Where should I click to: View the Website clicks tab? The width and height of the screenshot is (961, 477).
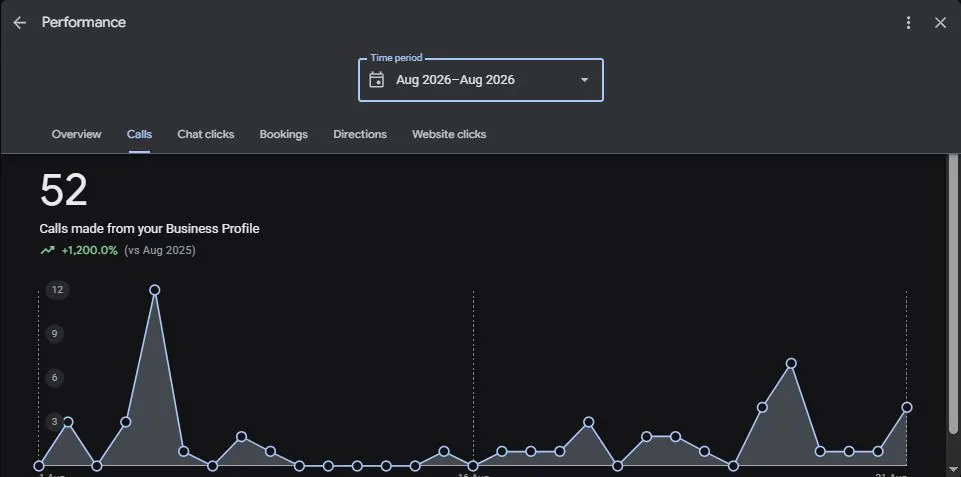(449, 134)
